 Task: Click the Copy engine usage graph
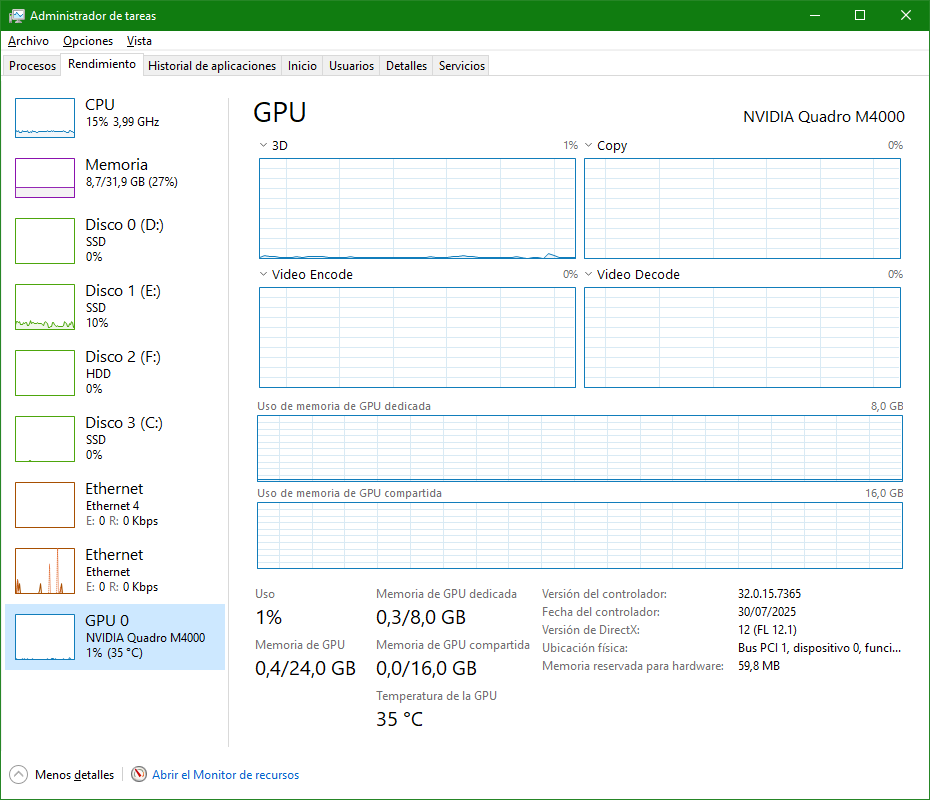click(742, 208)
